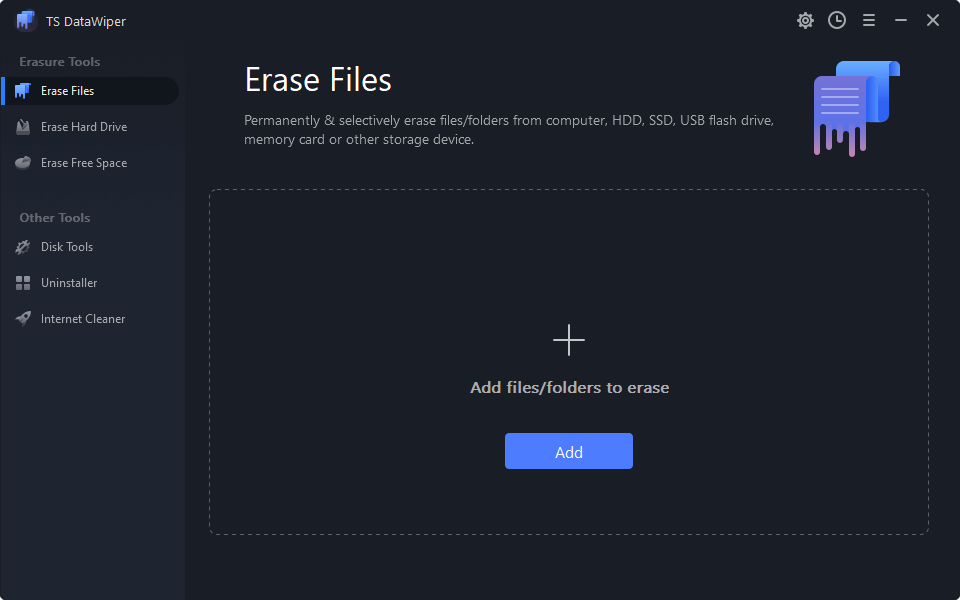Open application settings via gear icon

(805, 20)
